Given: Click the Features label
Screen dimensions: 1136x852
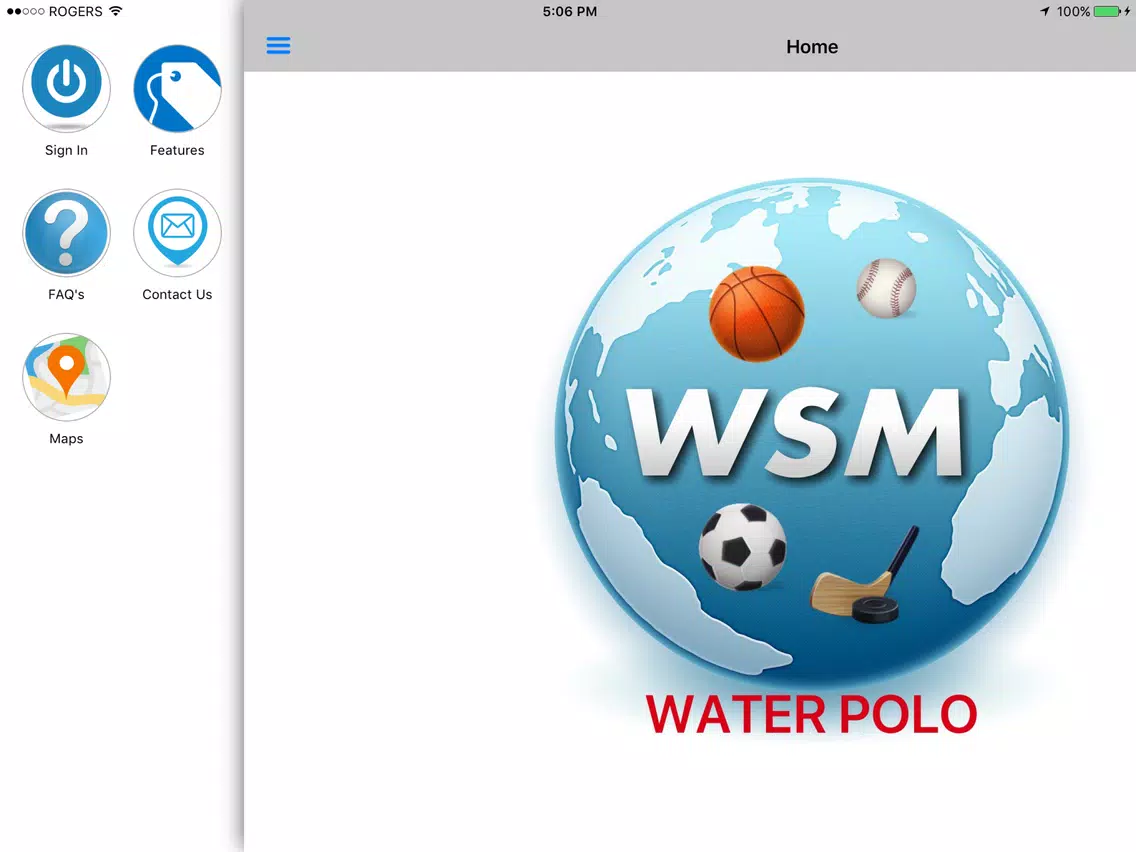Looking at the screenshot, I should 178,150.
